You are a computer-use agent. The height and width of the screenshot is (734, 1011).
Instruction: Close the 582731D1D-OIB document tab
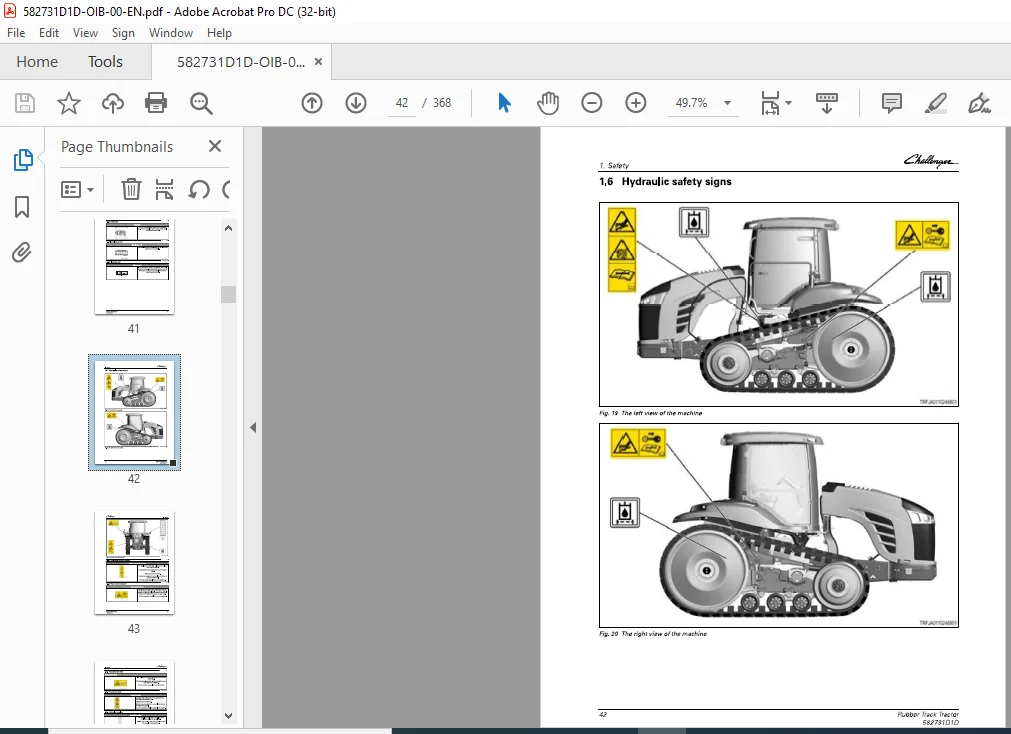point(319,62)
